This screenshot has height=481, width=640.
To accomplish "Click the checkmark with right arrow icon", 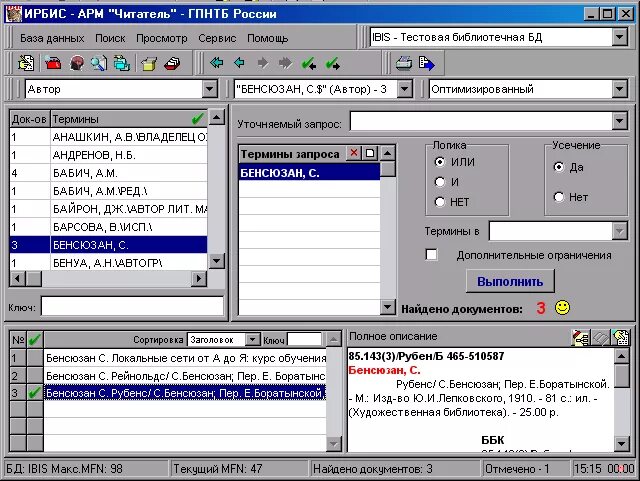I will click(333, 63).
